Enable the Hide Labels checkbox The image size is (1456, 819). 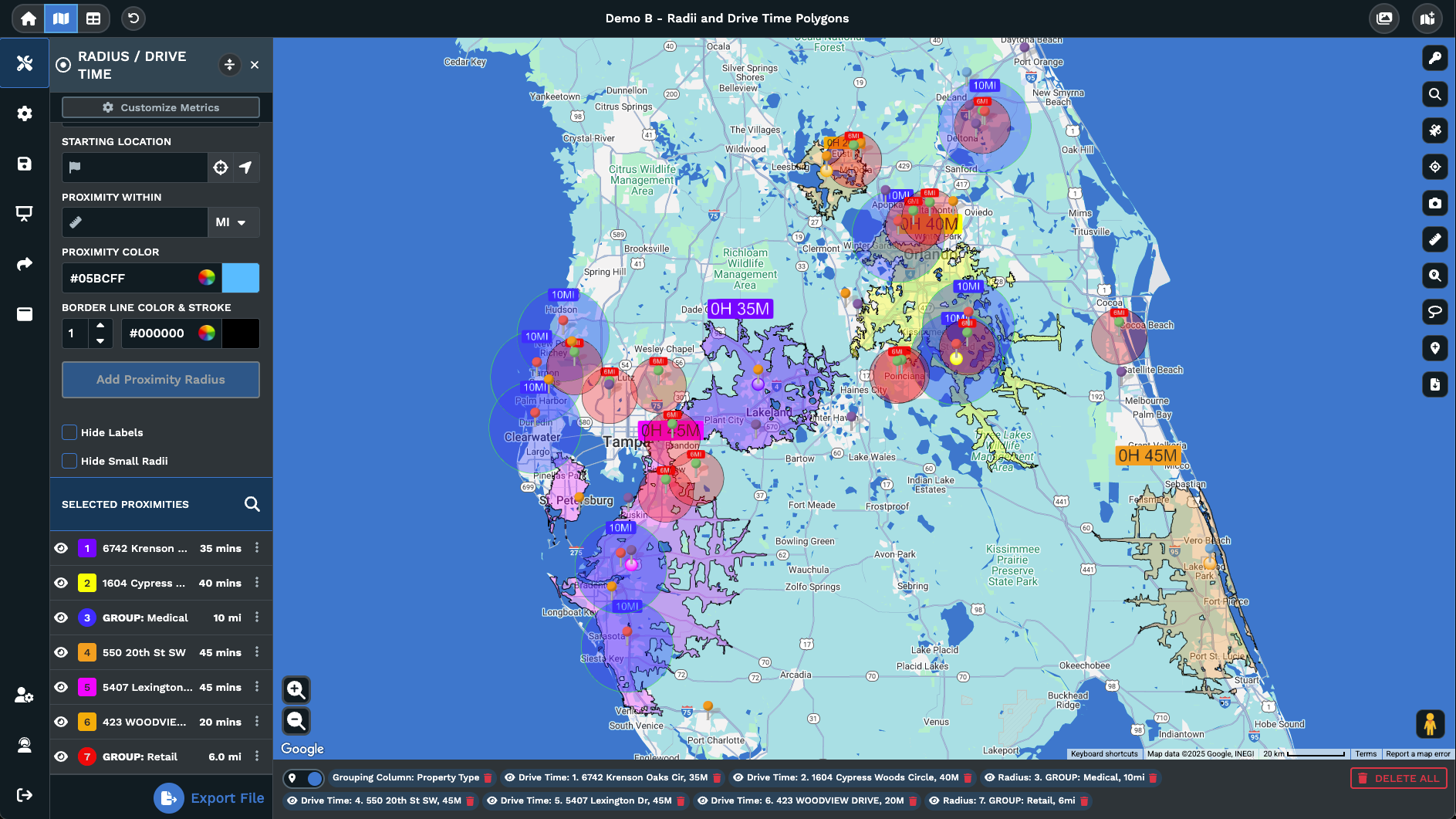click(69, 432)
